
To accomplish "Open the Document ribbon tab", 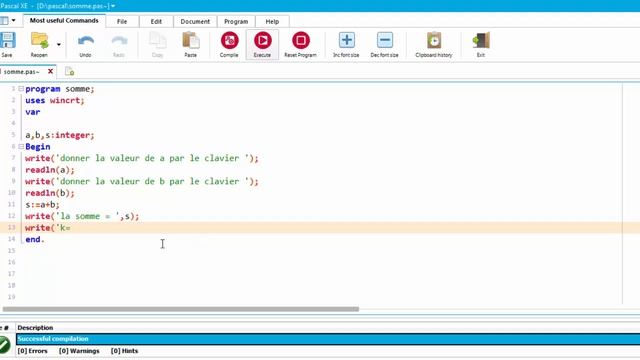I will 195,22.
